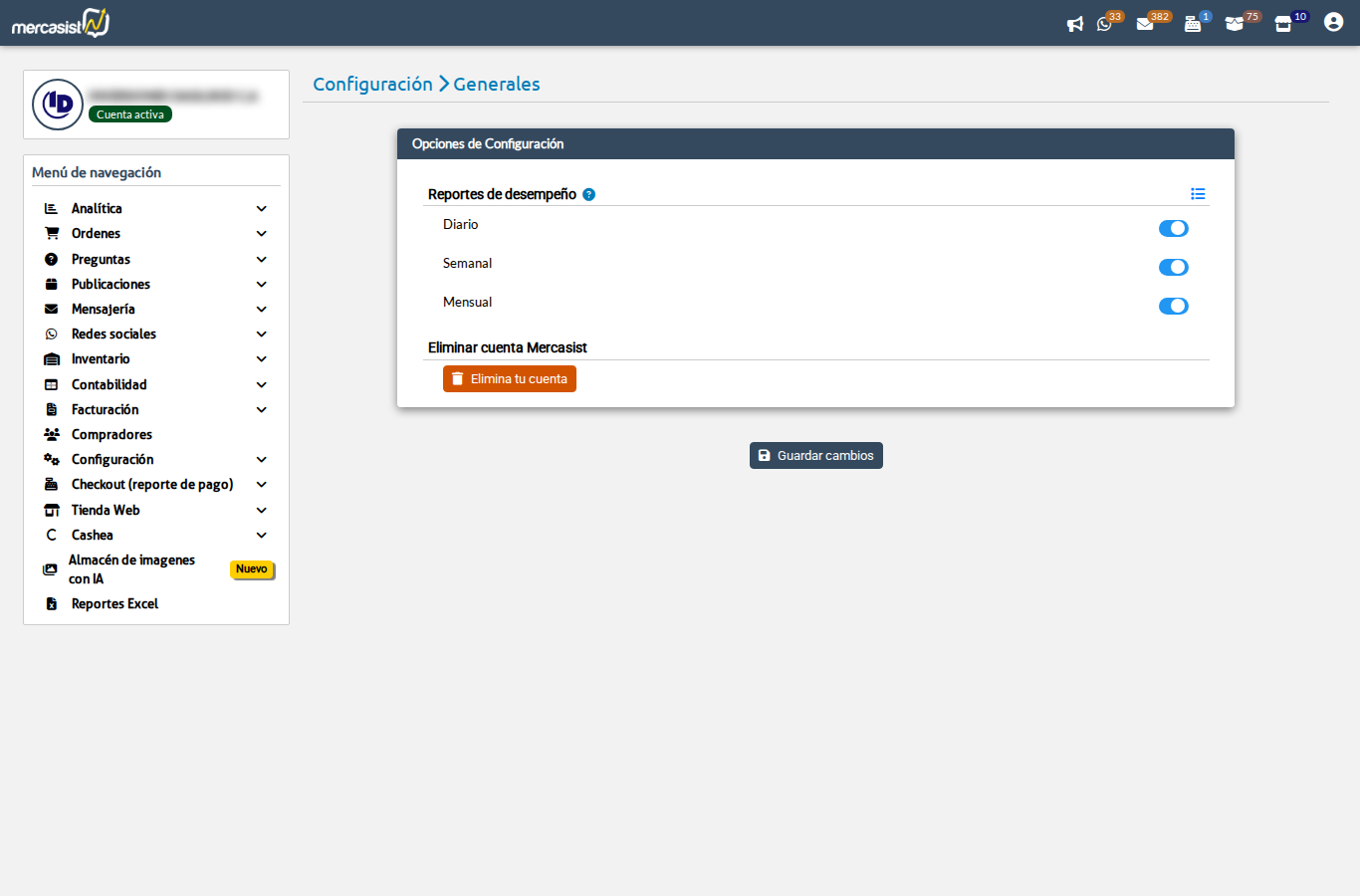Click the store icon with badge 10

click(1283, 24)
